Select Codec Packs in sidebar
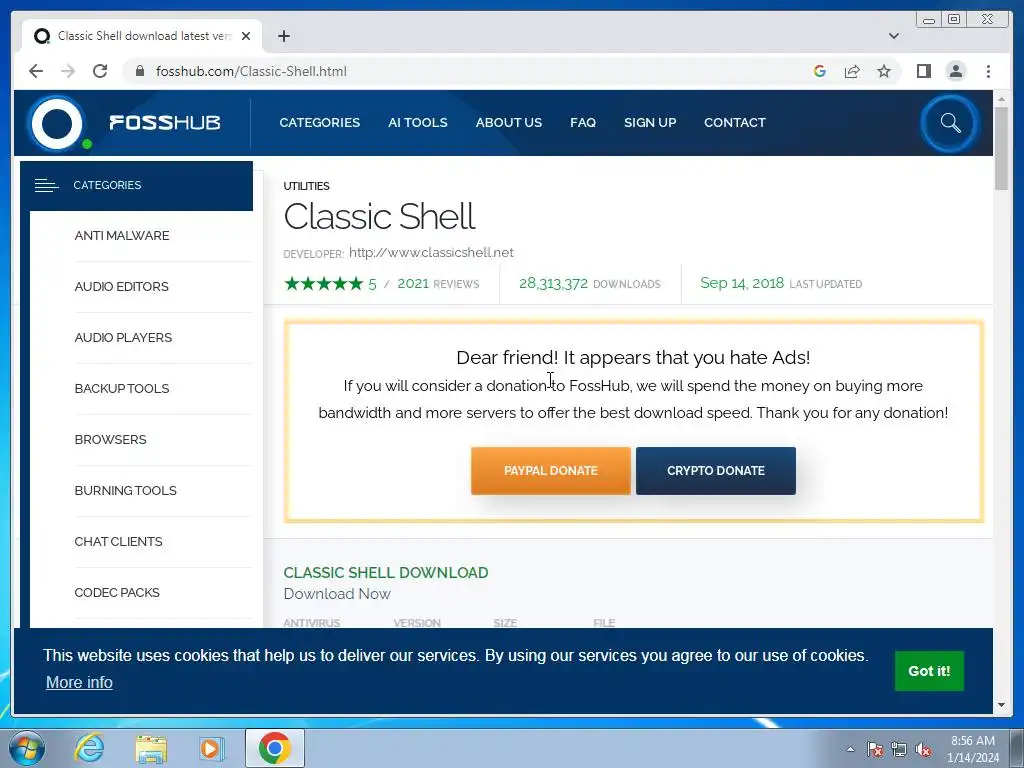This screenshot has height=768, width=1024. tap(117, 592)
